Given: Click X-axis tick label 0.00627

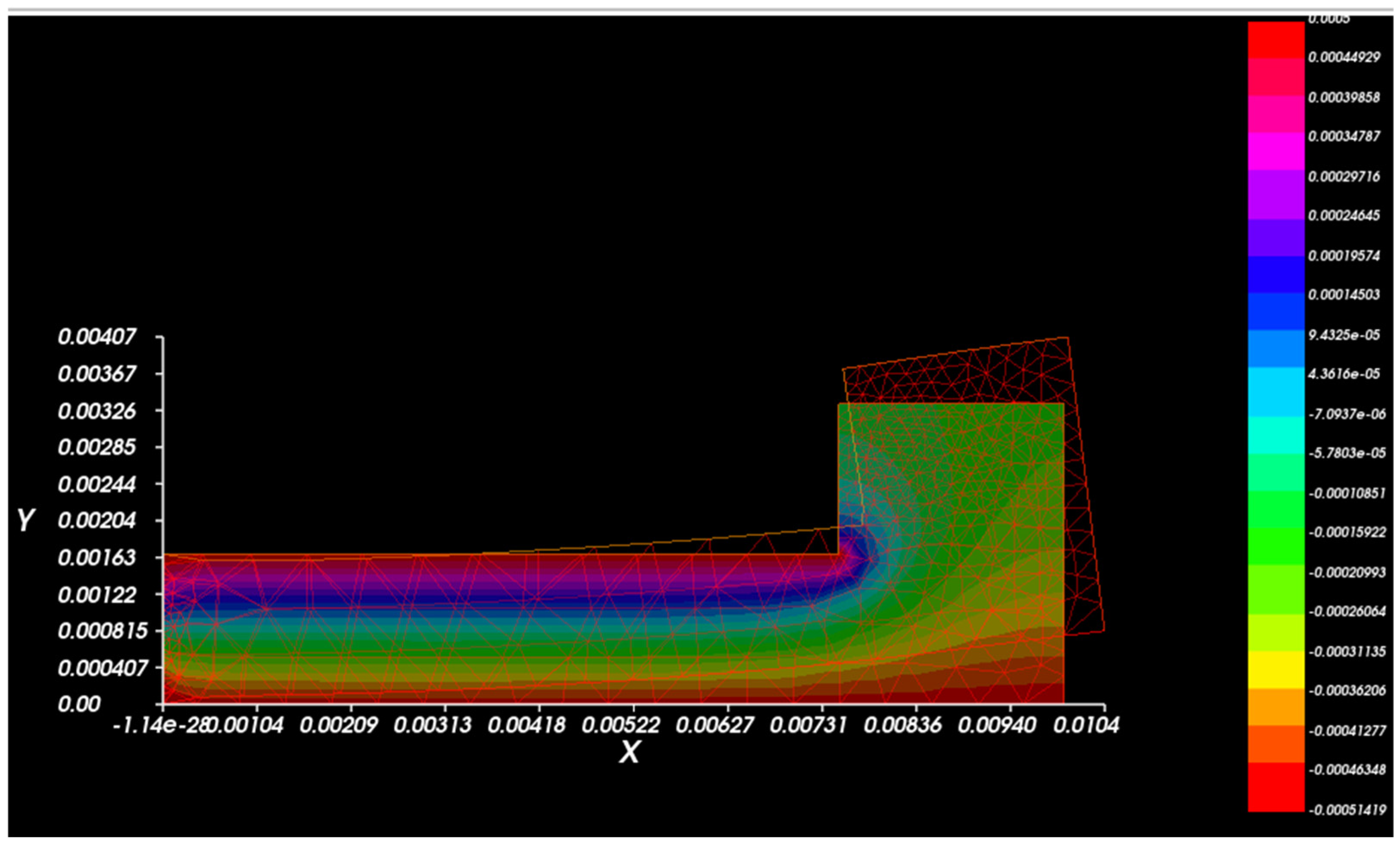Looking at the screenshot, I should pos(715,725).
